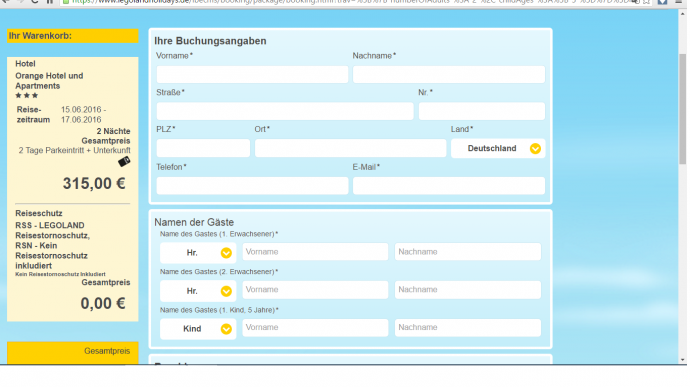Click the Vorname booking input field

252,74
